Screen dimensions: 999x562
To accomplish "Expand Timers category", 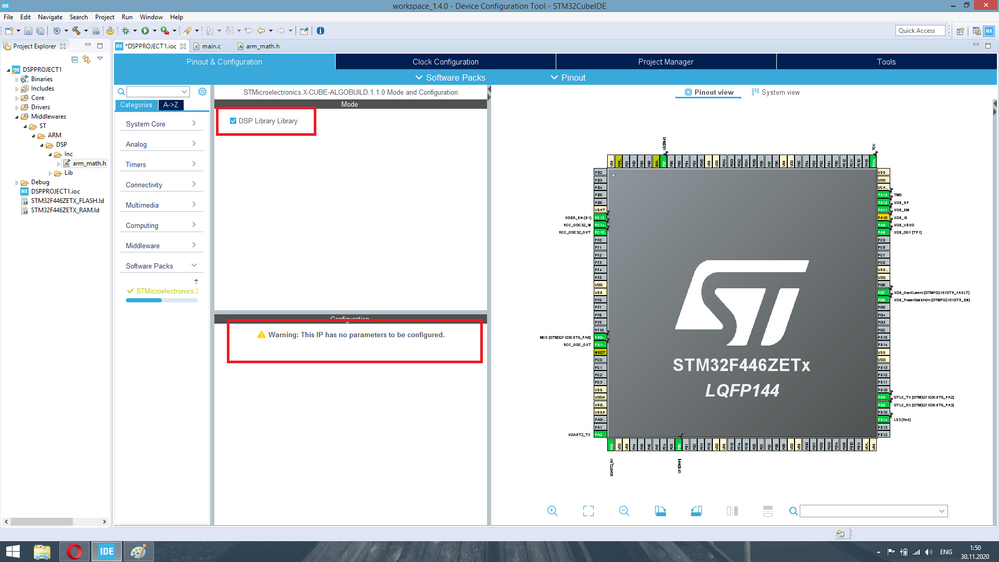I will 161,164.
